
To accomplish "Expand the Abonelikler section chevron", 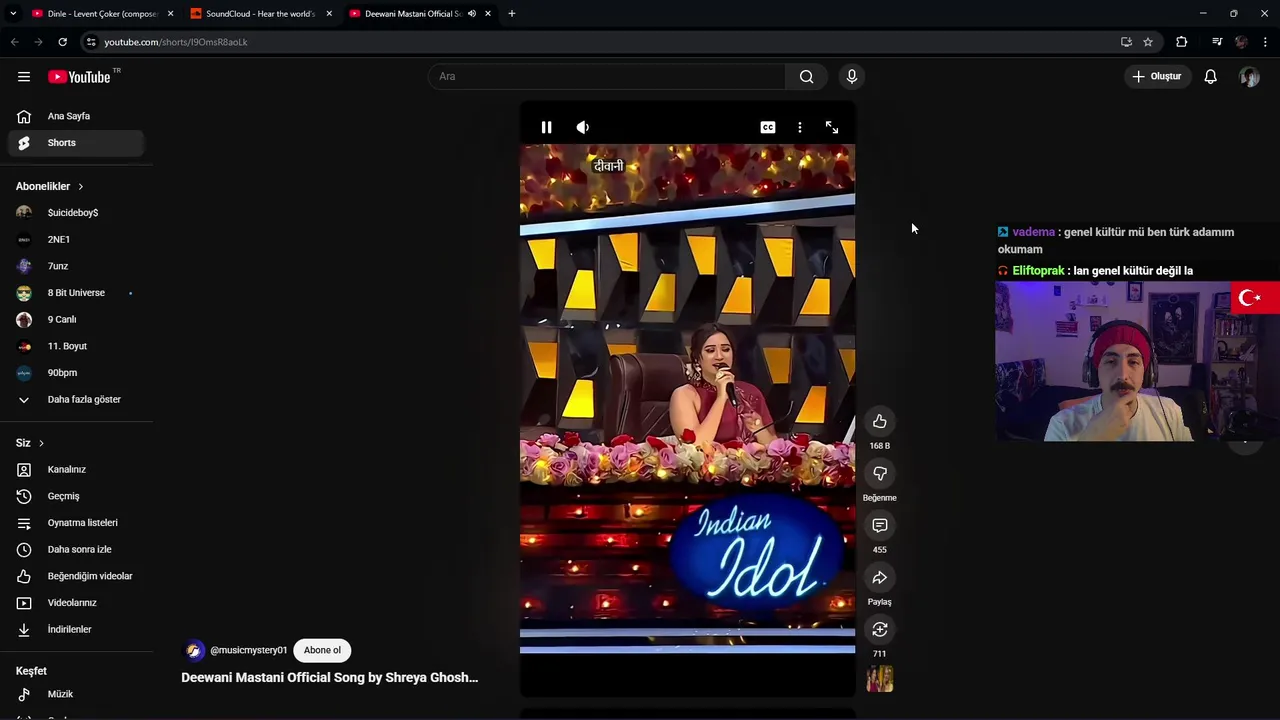I will coord(81,186).
